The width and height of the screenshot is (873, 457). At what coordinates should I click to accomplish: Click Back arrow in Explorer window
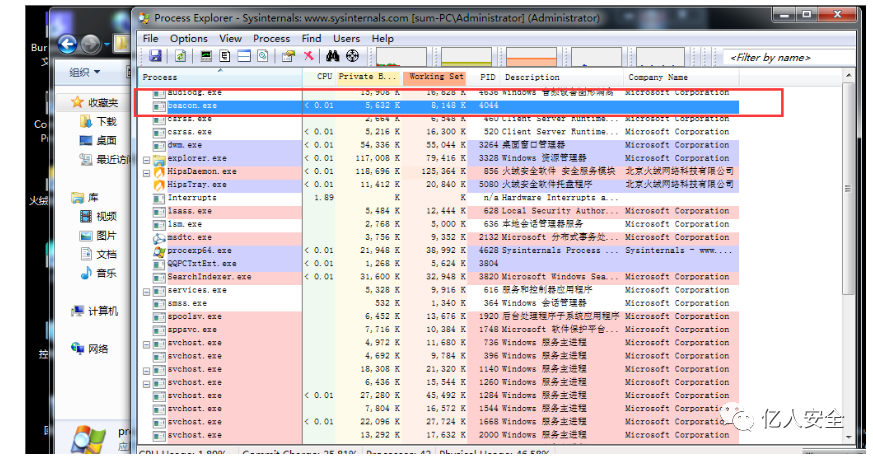click(x=67, y=44)
